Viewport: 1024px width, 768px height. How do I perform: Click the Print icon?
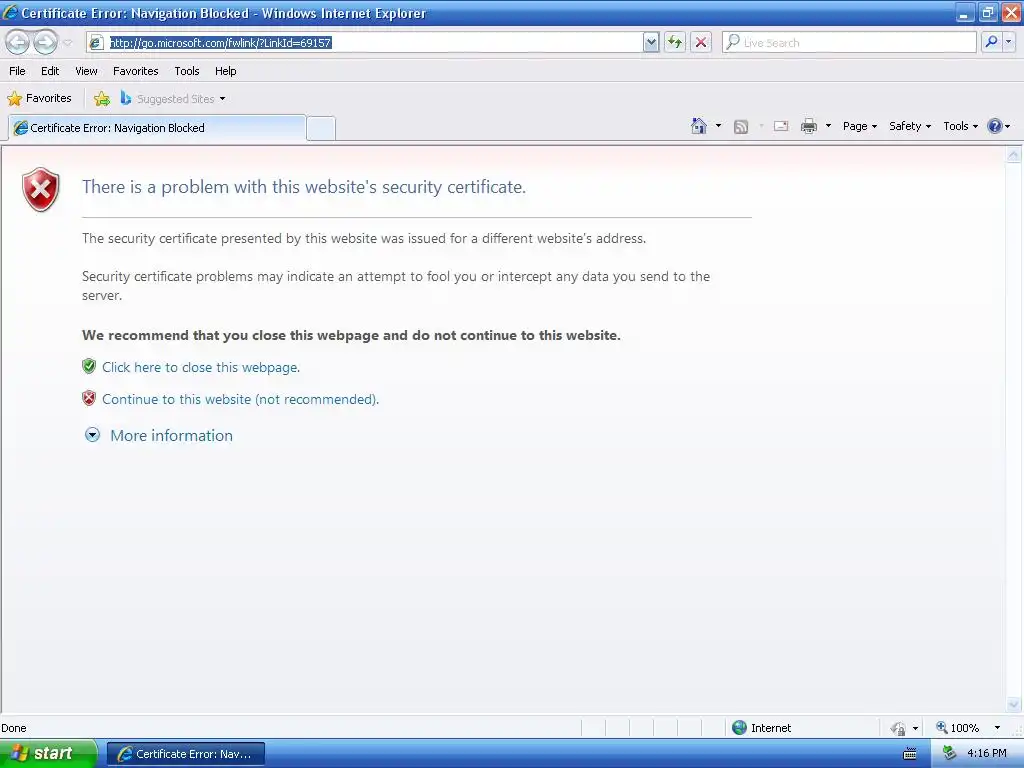(808, 126)
